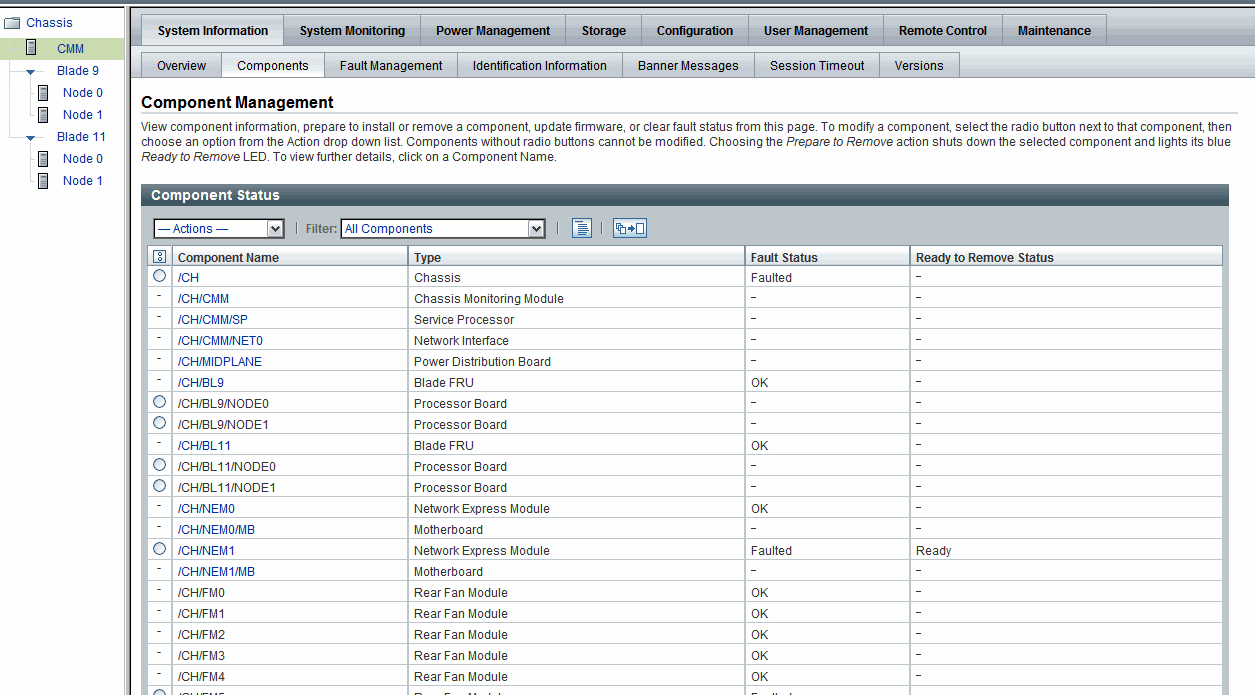
Task: Select the radio button for /CH/BL9/NODE1
Action: [160, 423]
